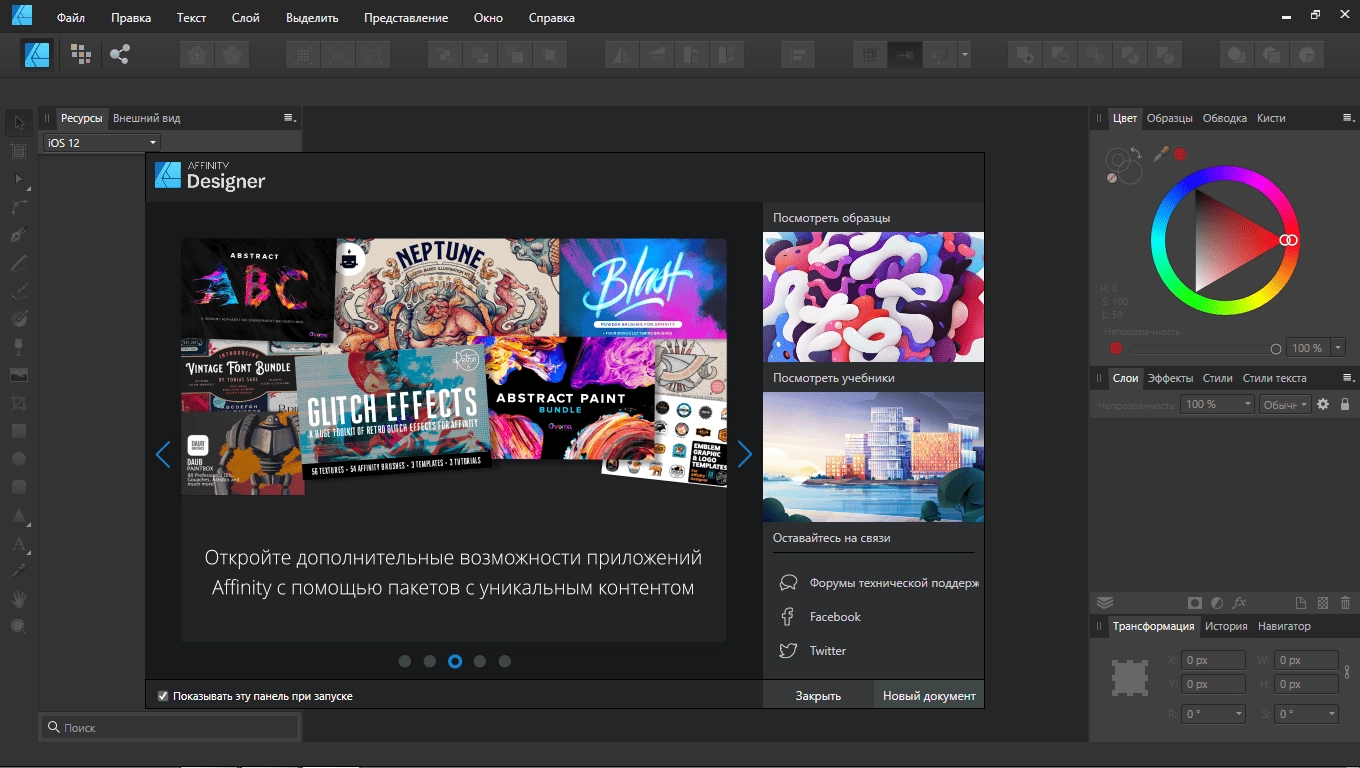Select the Rounded Rectangle tool
This screenshot has width=1360, height=768.
coord(18,487)
